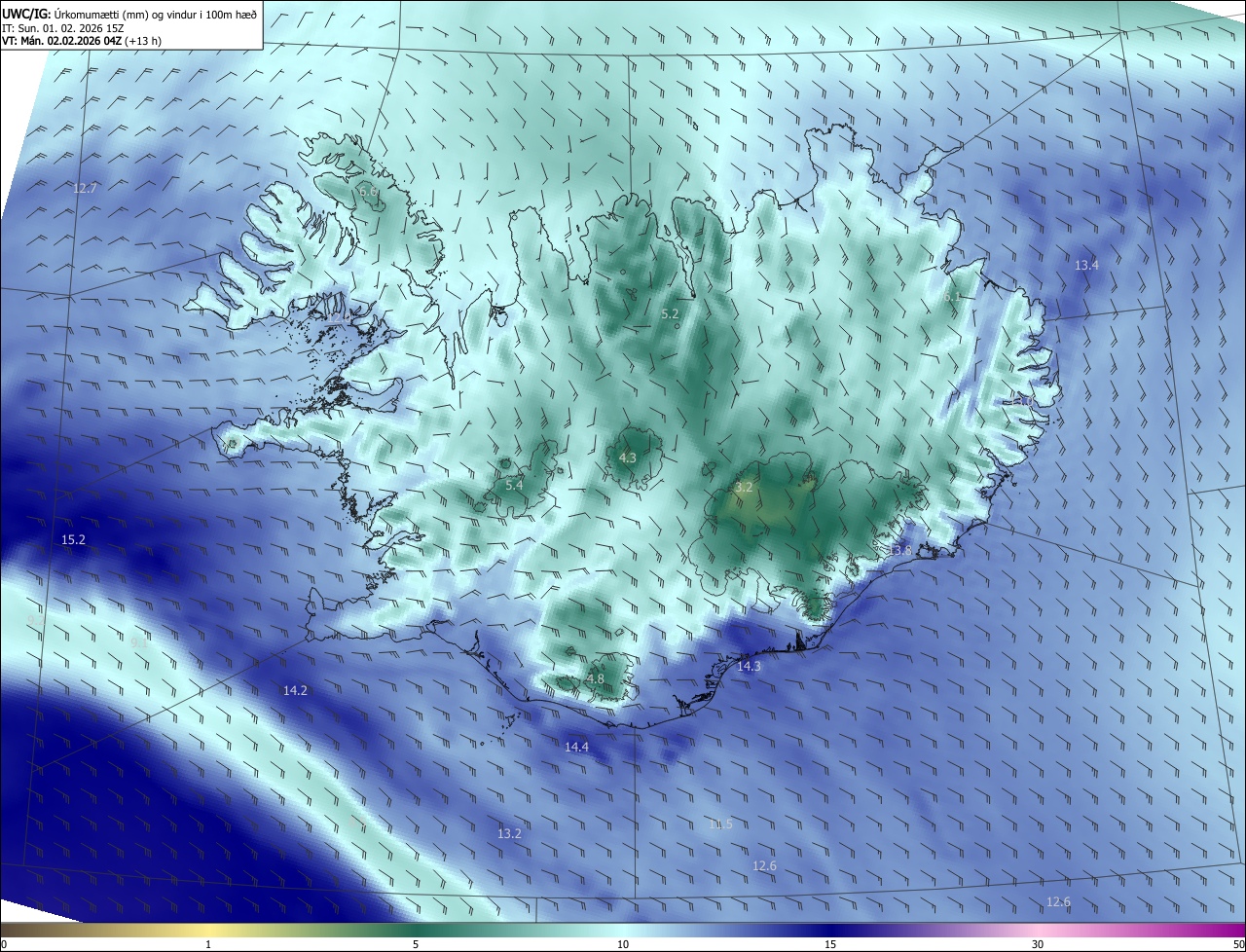Click the 14.2 value southwest of Iceland
1246x952 pixels.
tap(295, 690)
